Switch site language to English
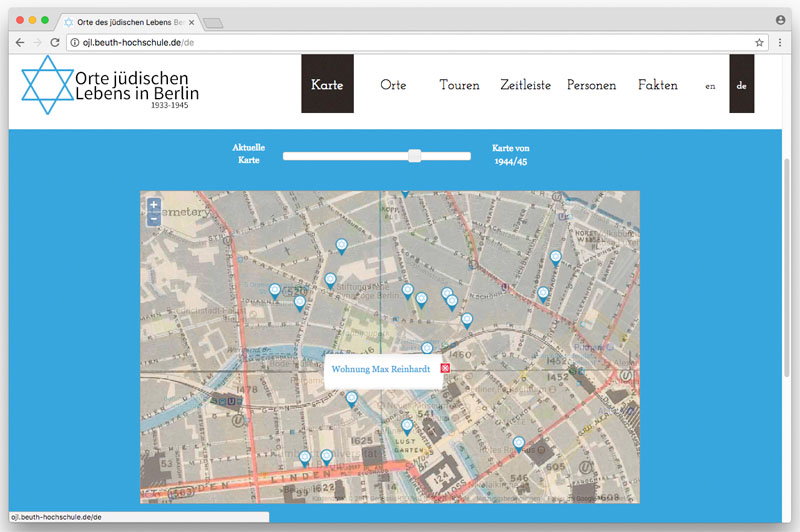 [710, 86]
